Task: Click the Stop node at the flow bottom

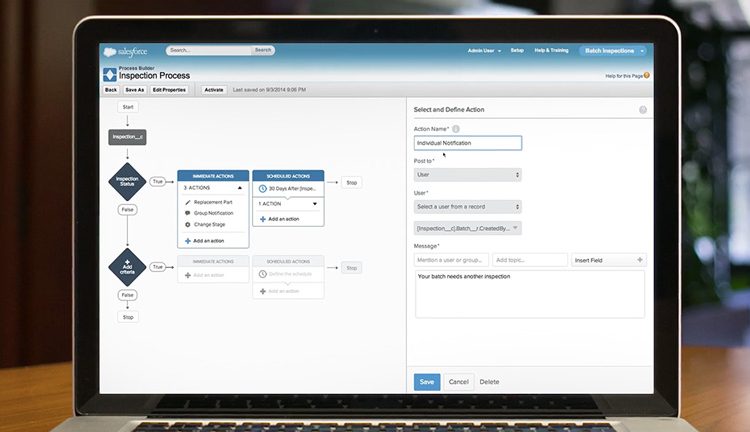Action: [128, 317]
